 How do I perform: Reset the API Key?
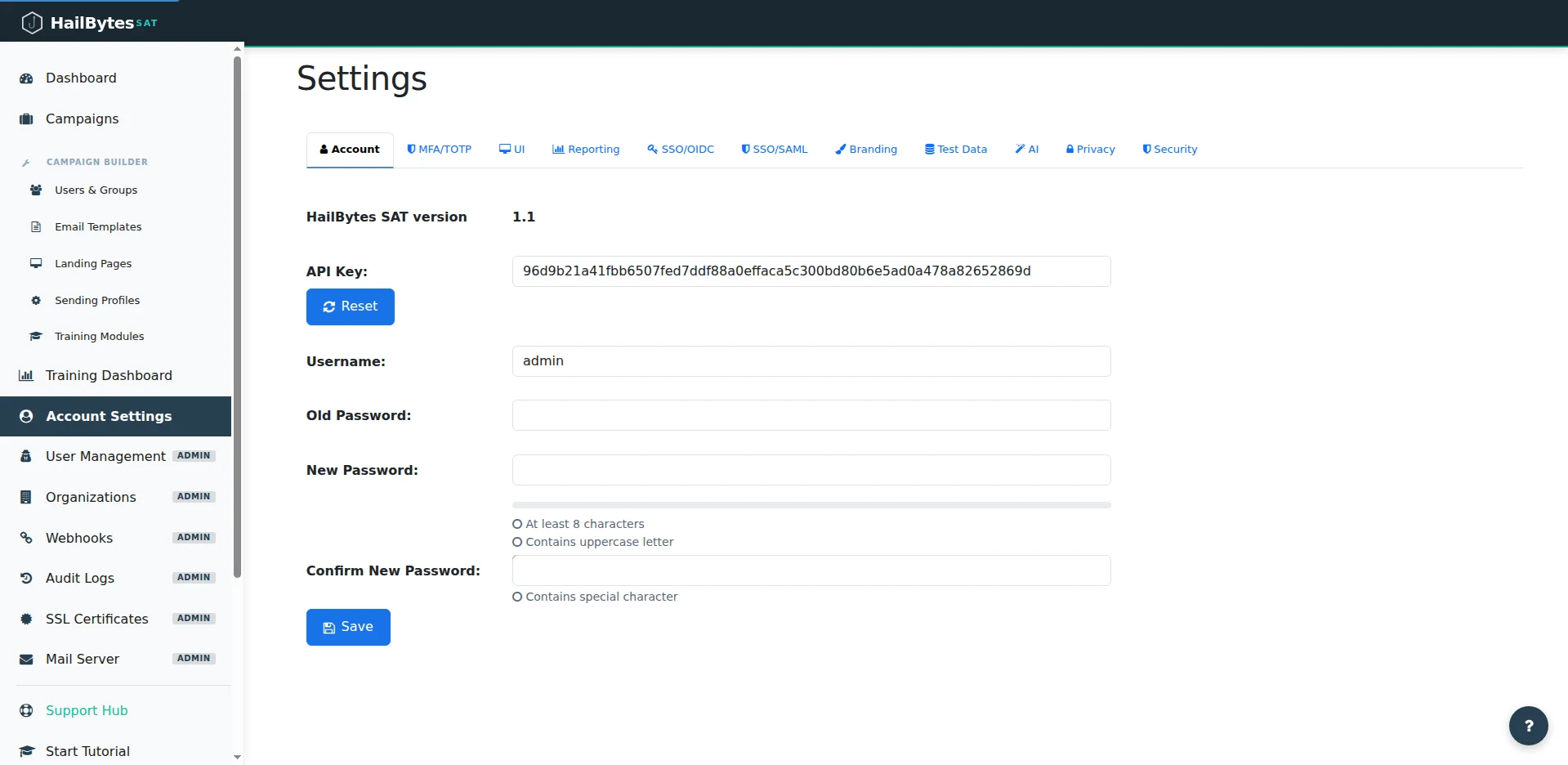(x=350, y=306)
